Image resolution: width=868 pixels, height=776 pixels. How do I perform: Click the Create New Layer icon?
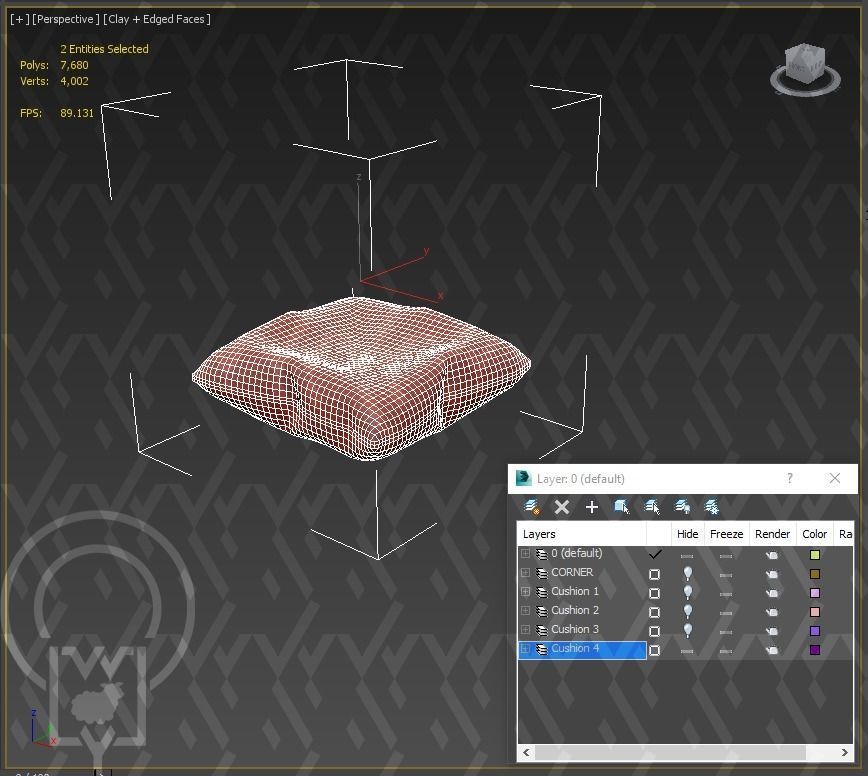point(531,506)
